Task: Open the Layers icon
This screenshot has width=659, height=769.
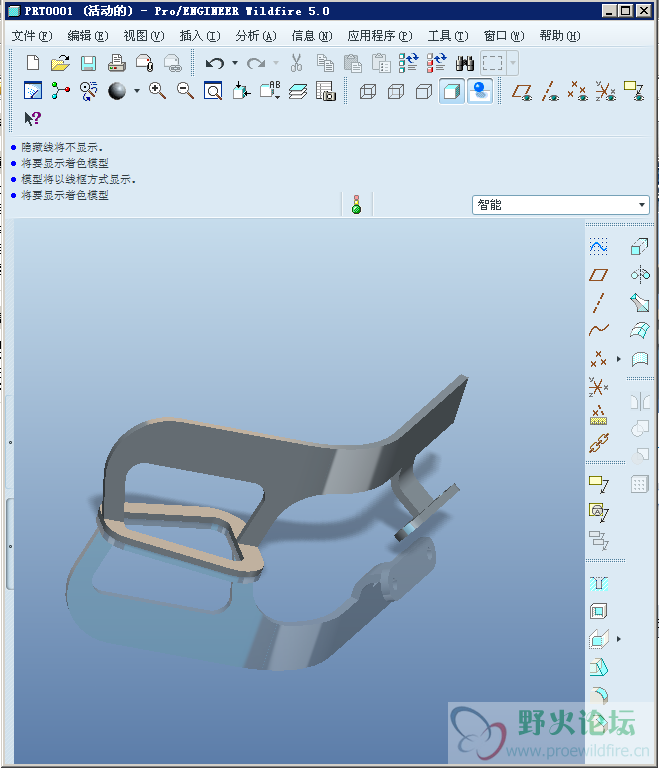Action: click(298, 91)
